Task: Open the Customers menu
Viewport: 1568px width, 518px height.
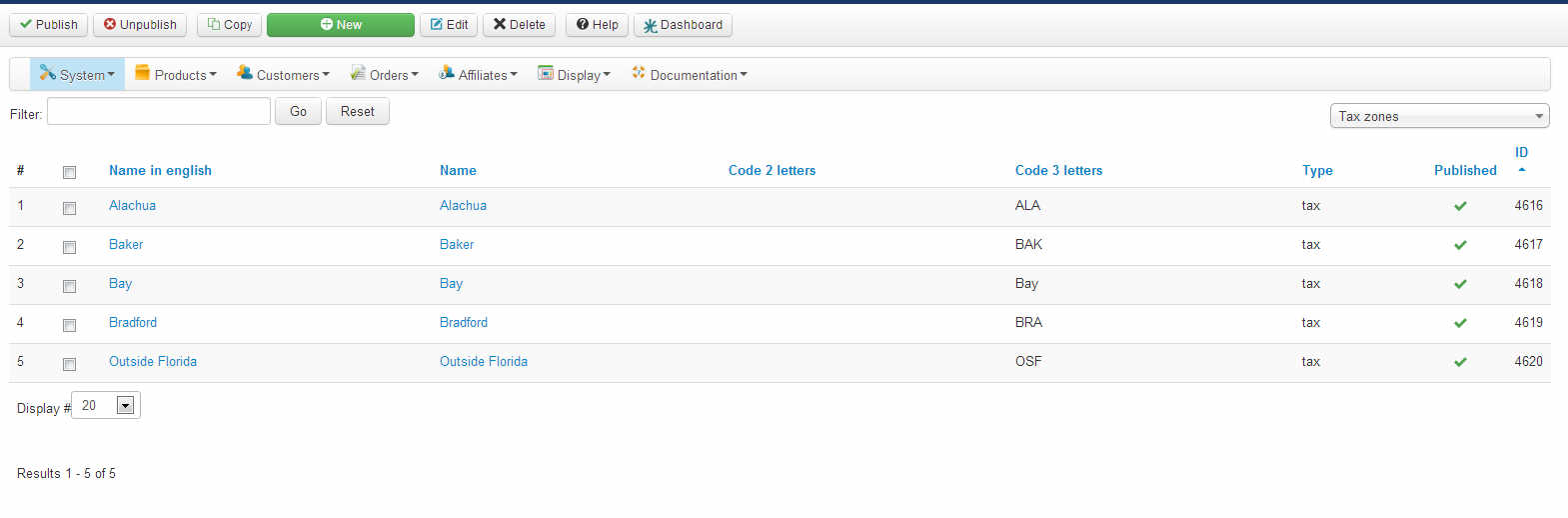Action: (x=283, y=74)
